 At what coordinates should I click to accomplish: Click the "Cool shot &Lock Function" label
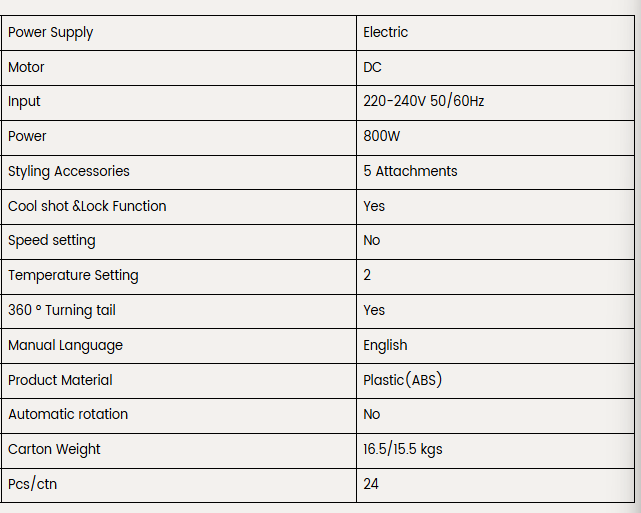[x=87, y=206]
